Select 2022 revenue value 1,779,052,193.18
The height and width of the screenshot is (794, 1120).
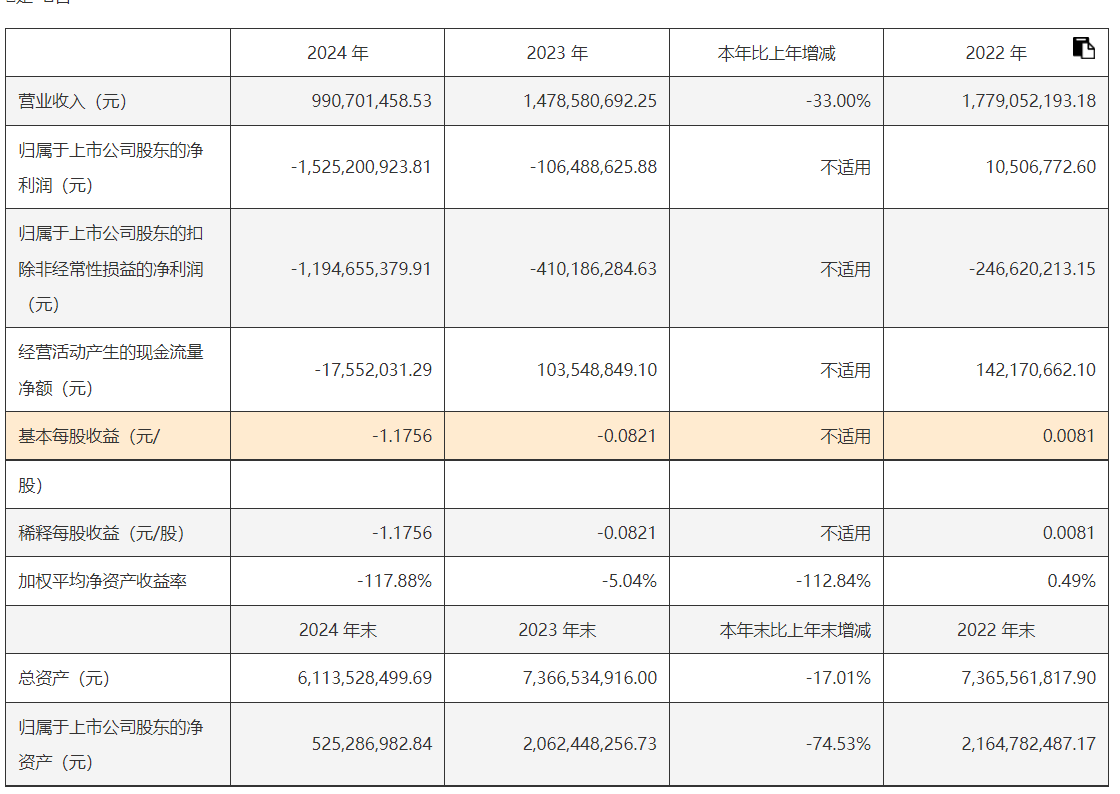click(x=1029, y=101)
